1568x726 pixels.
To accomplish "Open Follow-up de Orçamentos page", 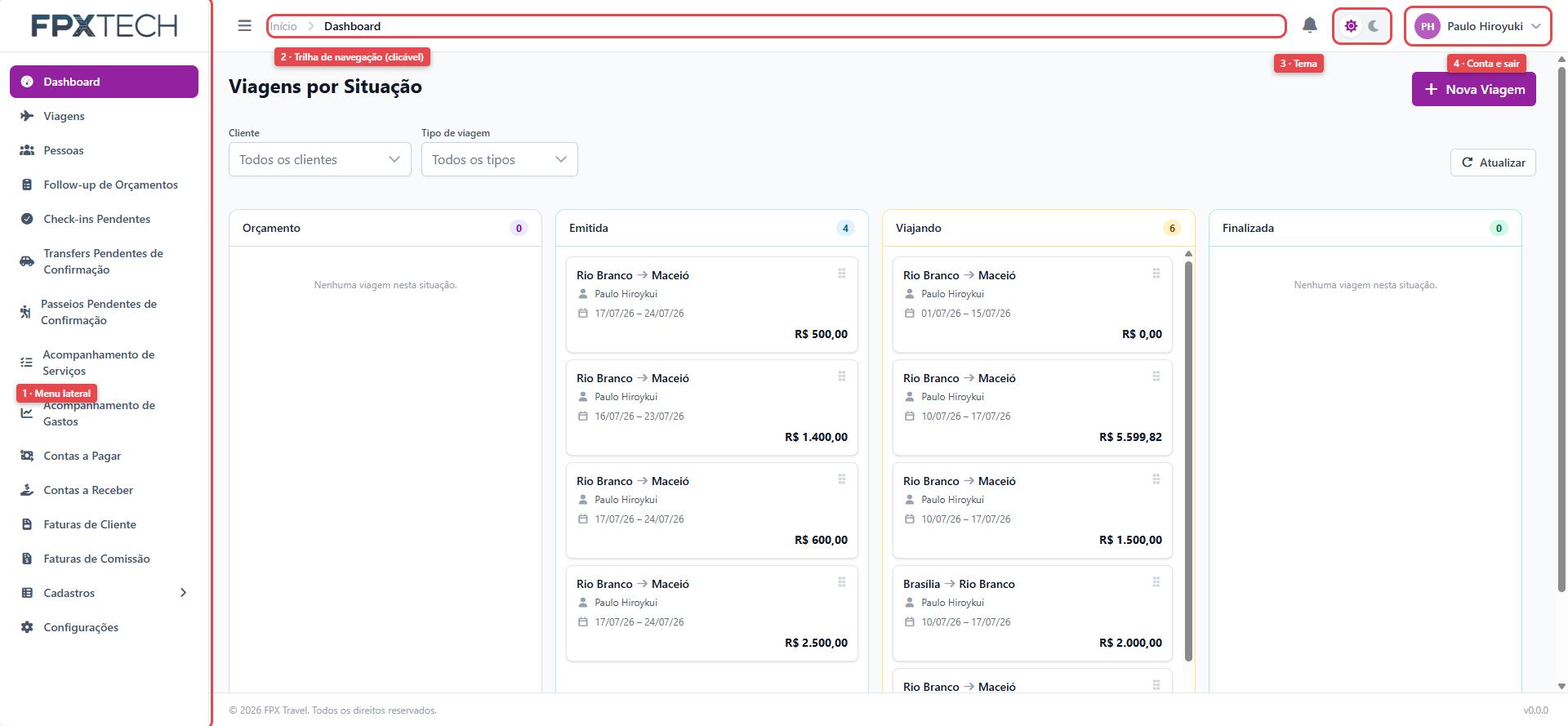I will (104, 185).
